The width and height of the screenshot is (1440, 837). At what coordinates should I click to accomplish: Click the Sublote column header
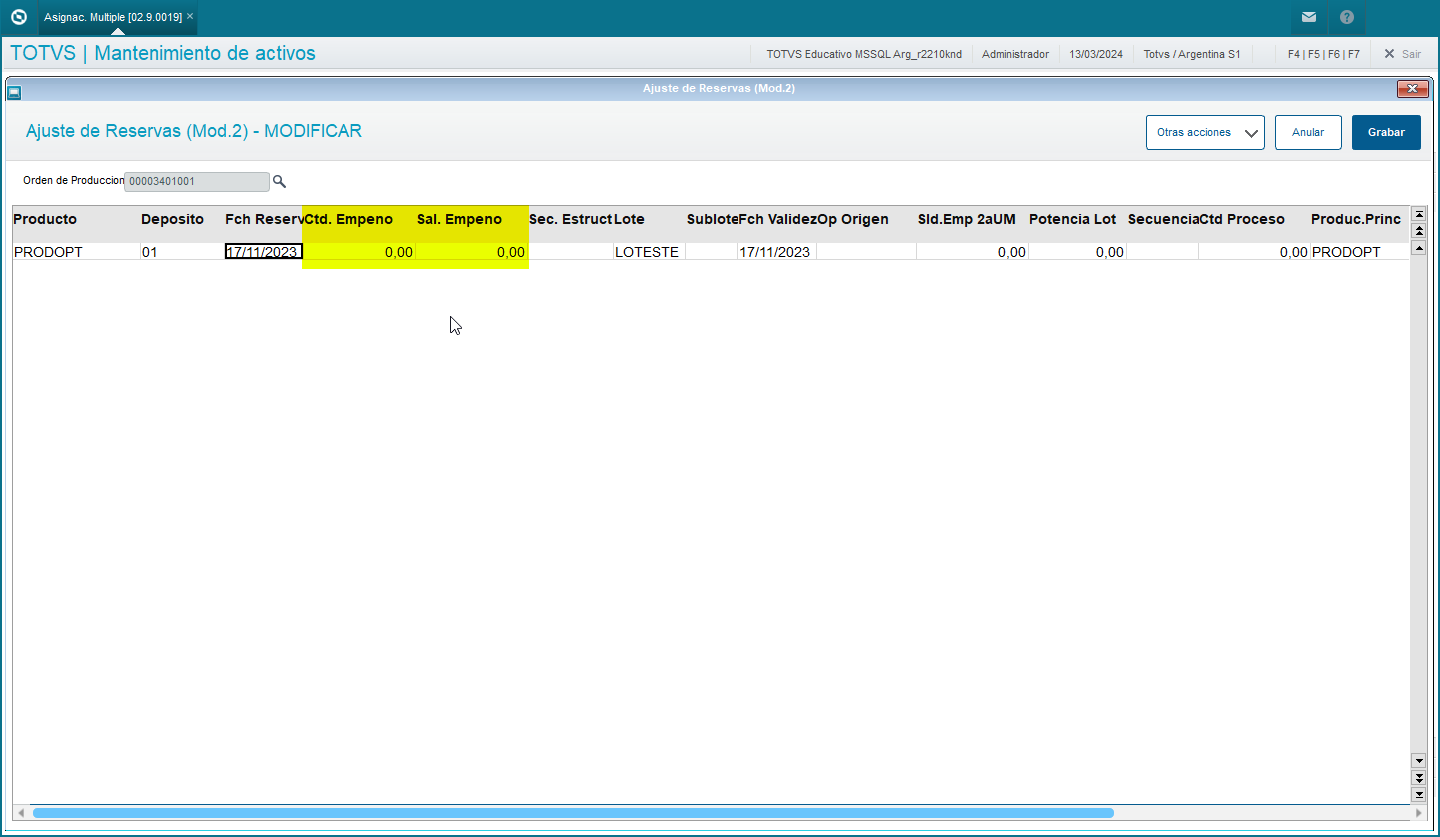pos(712,219)
